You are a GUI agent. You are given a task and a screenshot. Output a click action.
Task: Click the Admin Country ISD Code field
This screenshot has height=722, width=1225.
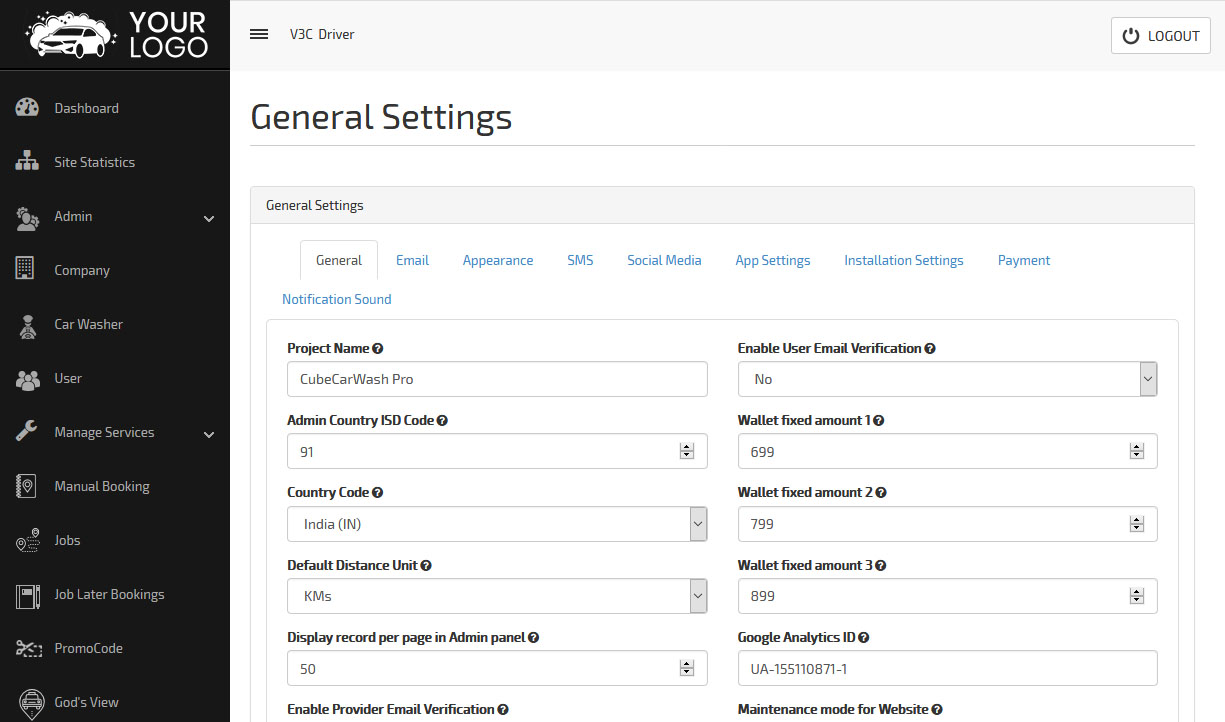click(x=497, y=451)
